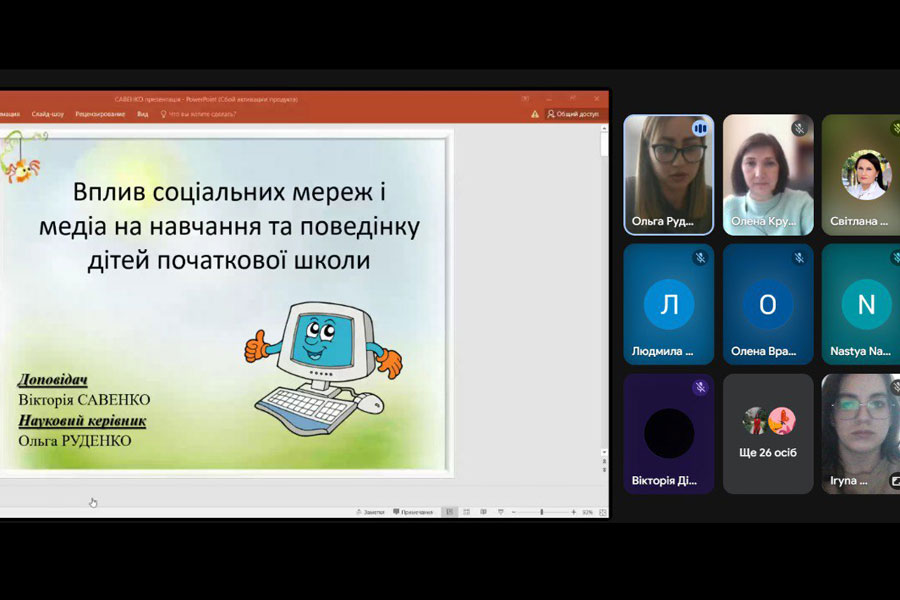Select Олена Кру... participant video tile

pos(768,175)
